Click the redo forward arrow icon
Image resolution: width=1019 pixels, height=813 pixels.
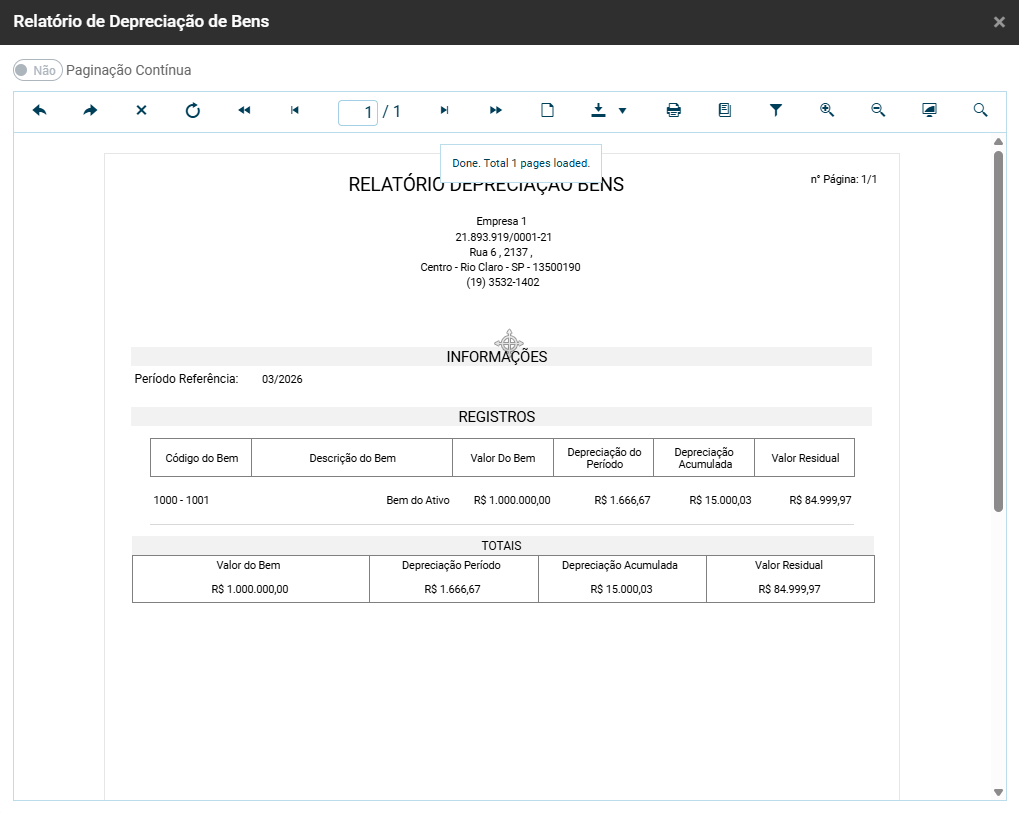[90, 111]
